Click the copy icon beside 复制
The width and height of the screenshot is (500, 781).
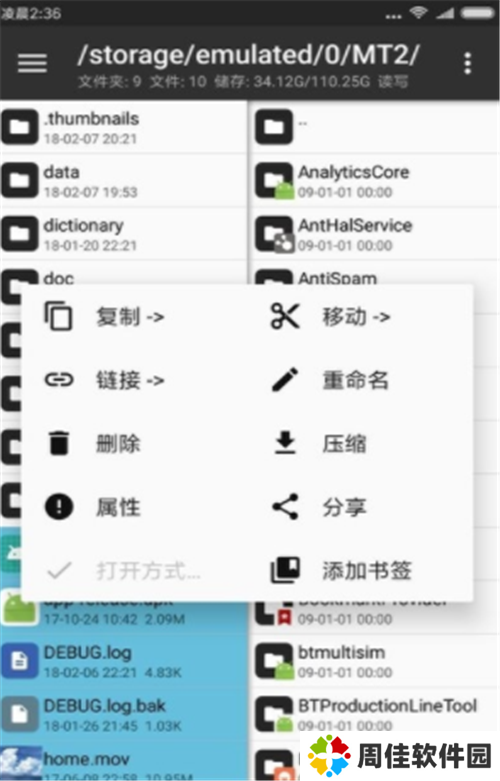[x=59, y=316]
